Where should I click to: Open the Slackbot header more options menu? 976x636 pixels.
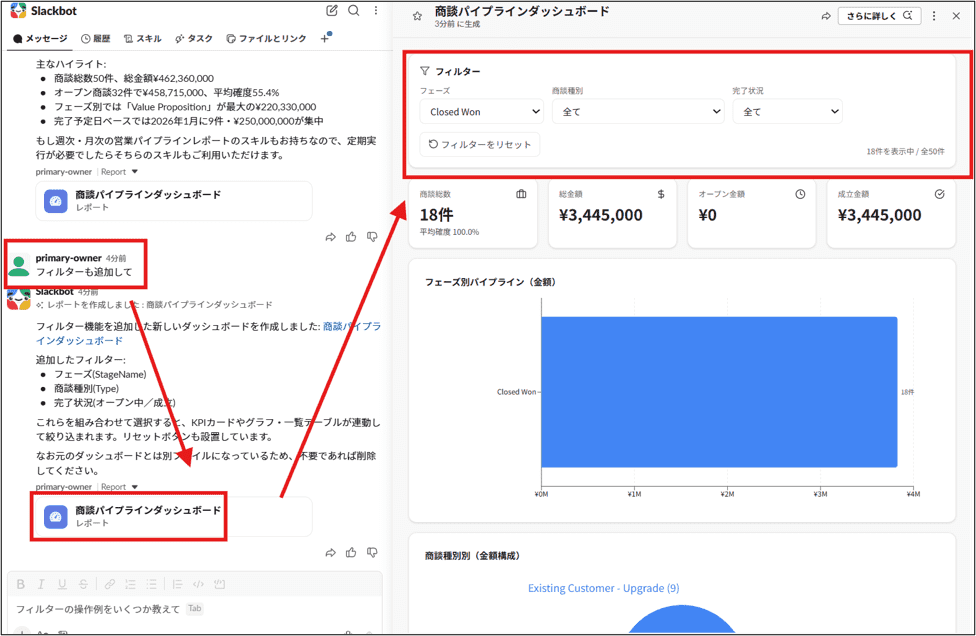click(375, 11)
